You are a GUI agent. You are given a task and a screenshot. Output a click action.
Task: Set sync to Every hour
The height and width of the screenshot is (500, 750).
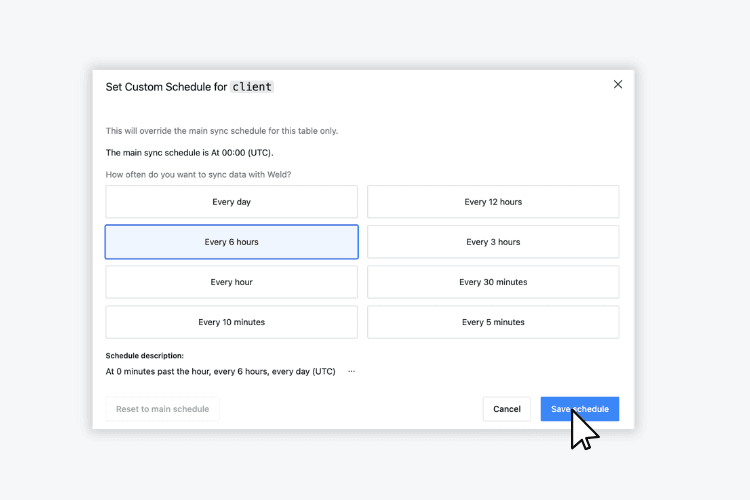[231, 282]
